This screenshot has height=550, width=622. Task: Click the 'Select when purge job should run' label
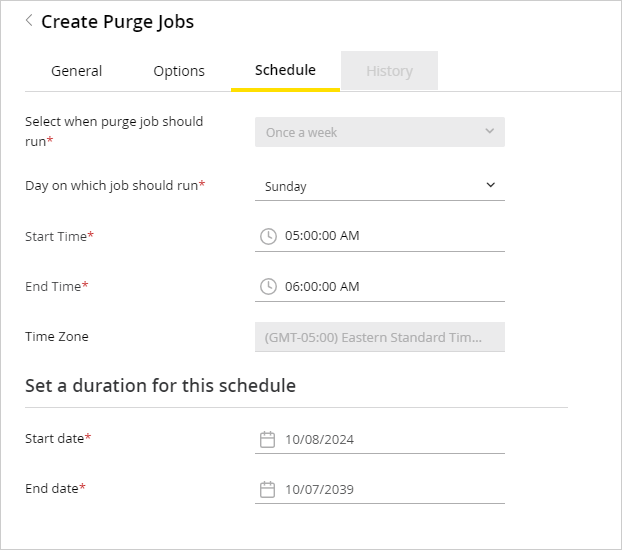(114, 131)
